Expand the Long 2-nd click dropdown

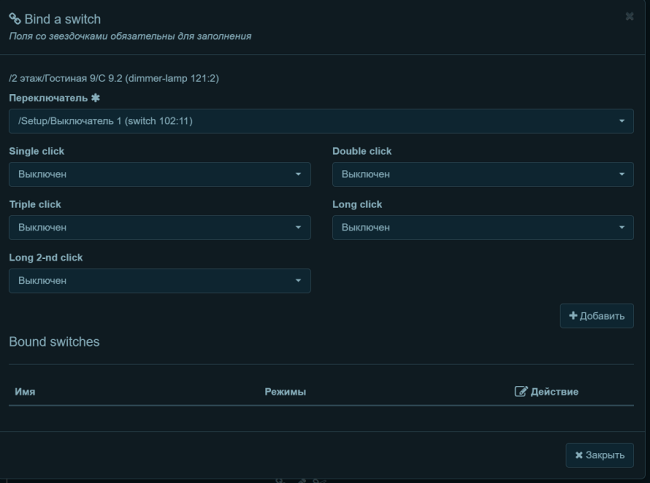coord(159,281)
